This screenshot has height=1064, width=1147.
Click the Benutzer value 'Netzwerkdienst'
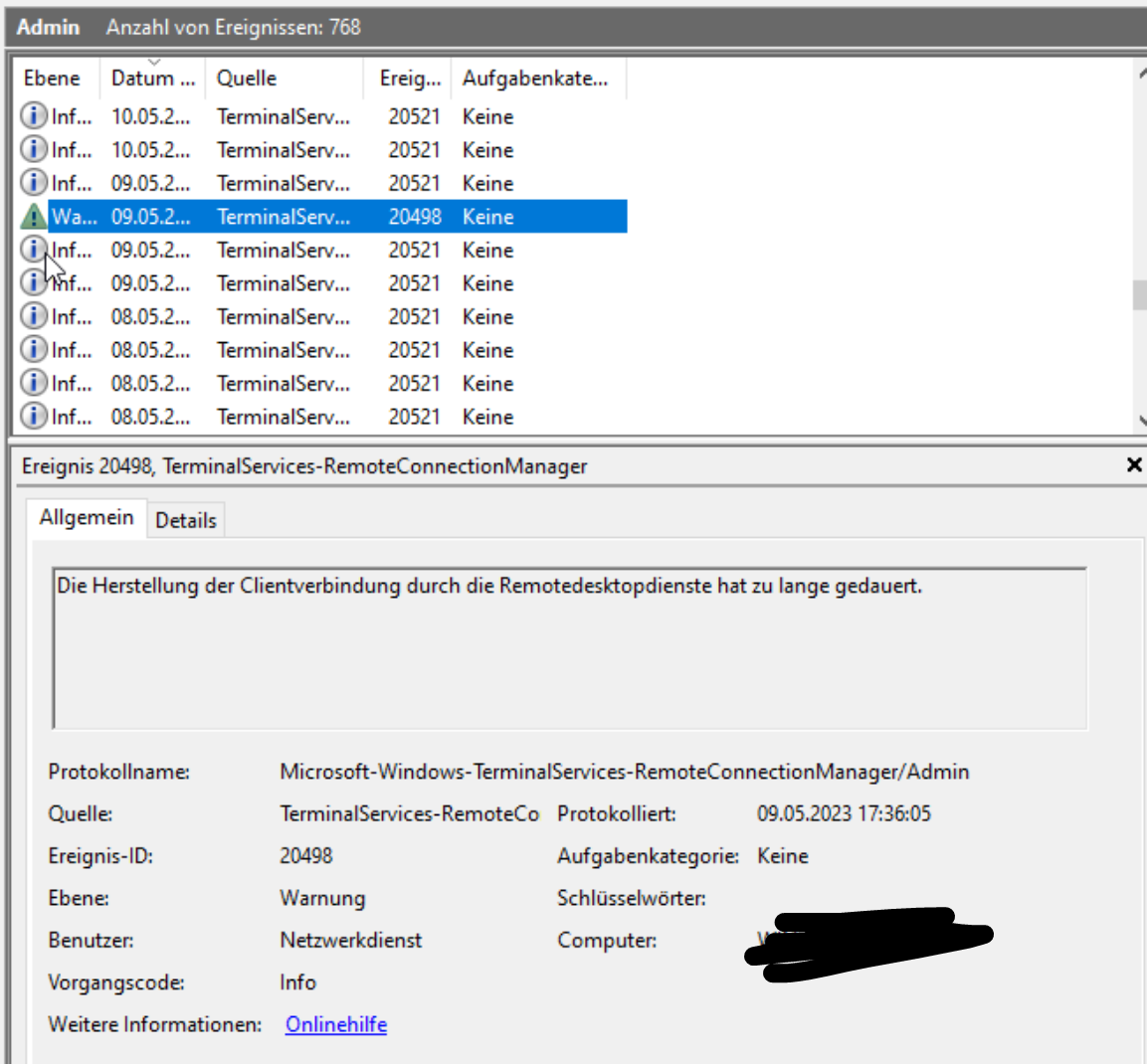pos(350,941)
